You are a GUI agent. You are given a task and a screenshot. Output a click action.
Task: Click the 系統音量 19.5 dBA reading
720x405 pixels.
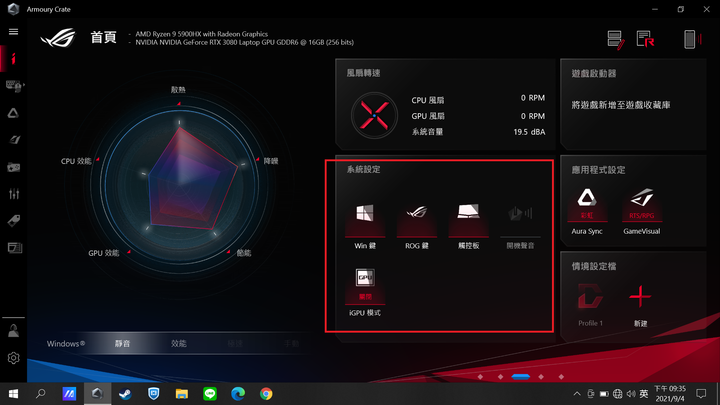coord(478,132)
